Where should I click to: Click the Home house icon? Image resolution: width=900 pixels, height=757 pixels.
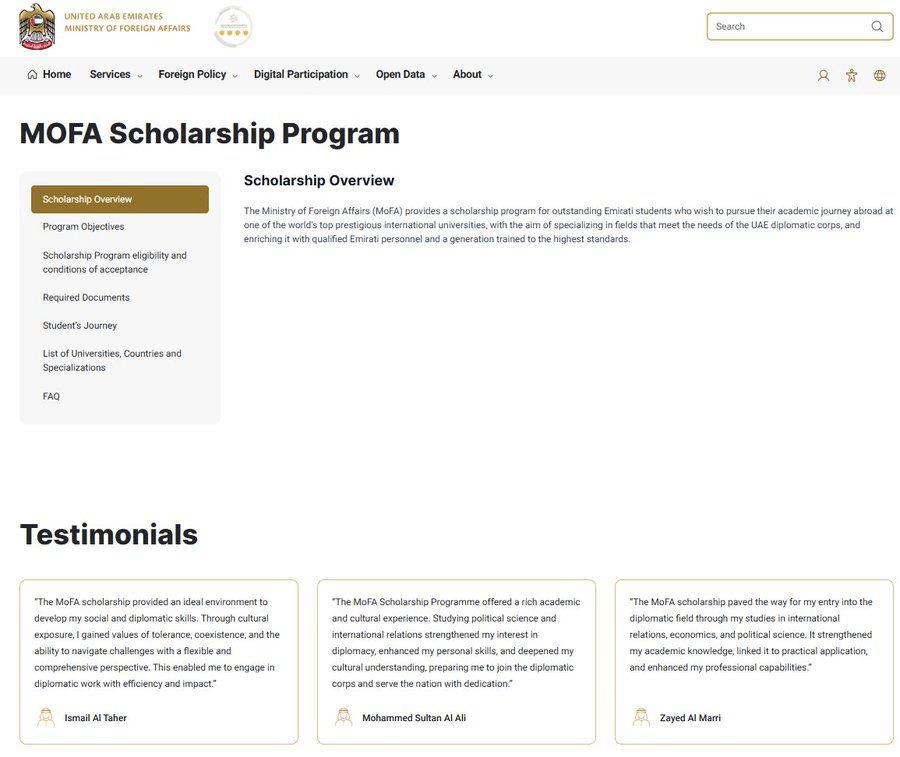coord(32,75)
